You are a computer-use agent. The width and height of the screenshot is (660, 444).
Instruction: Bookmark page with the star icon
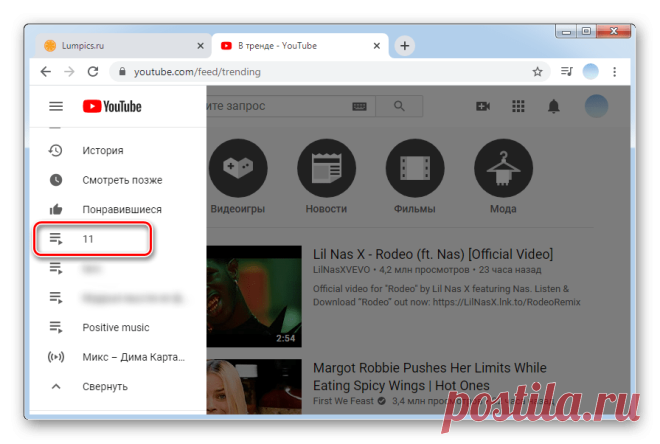click(537, 72)
